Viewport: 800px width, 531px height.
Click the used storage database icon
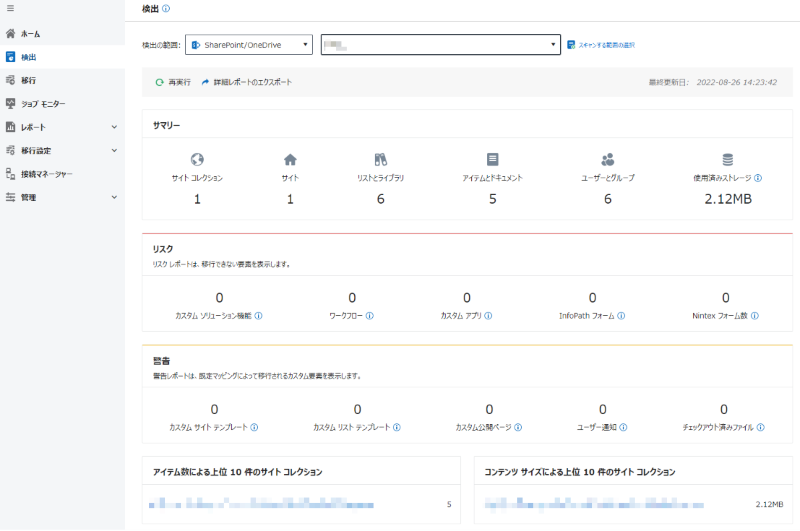tap(728, 160)
